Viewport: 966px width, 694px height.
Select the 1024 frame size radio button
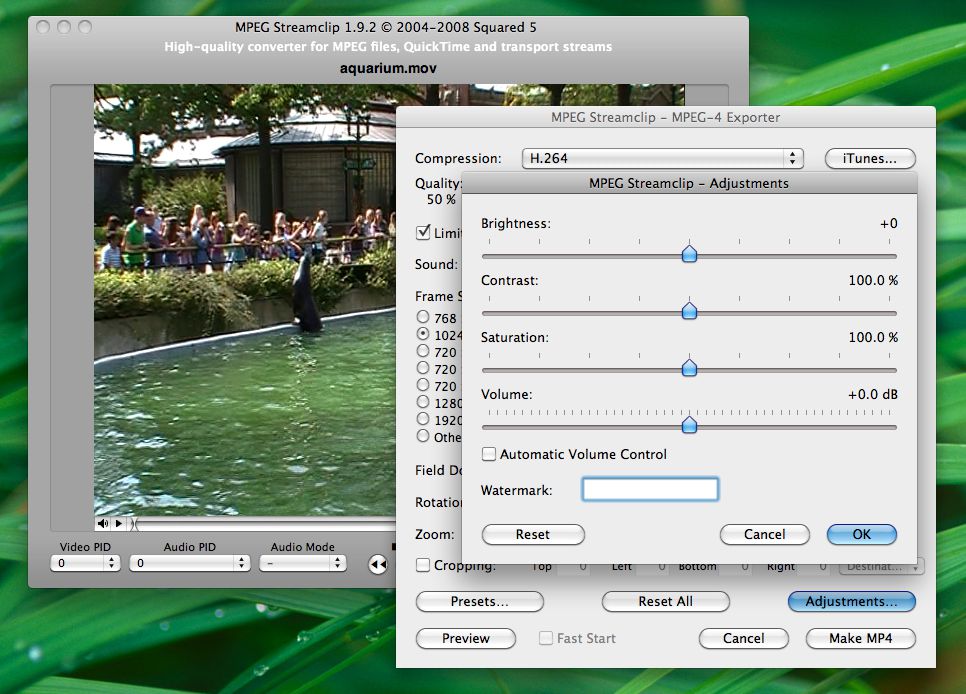coord(423,333)
